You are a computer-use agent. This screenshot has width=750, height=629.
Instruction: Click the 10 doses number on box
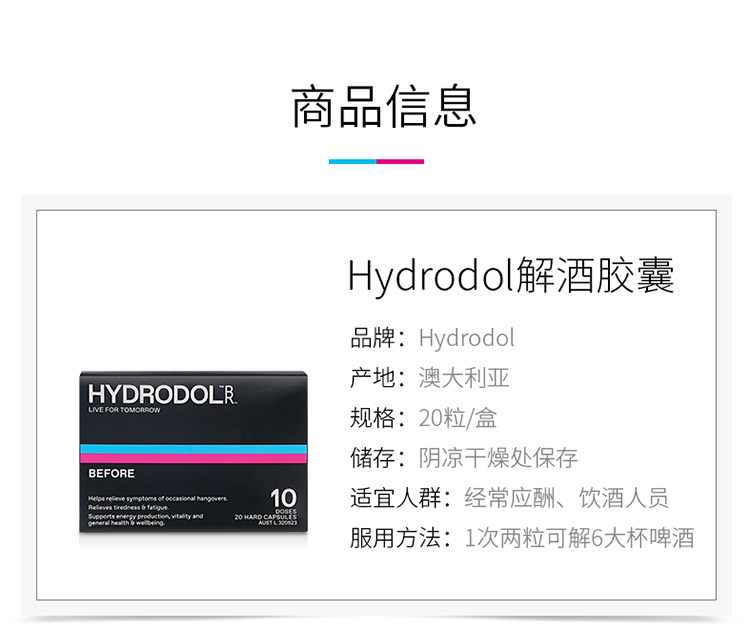tap(284, 498)
